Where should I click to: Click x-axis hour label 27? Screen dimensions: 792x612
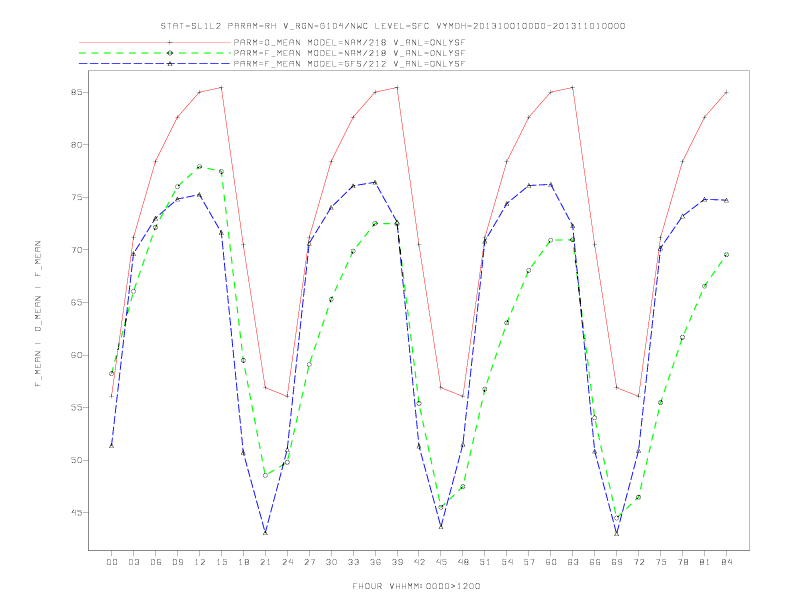[x=309, y=562]
